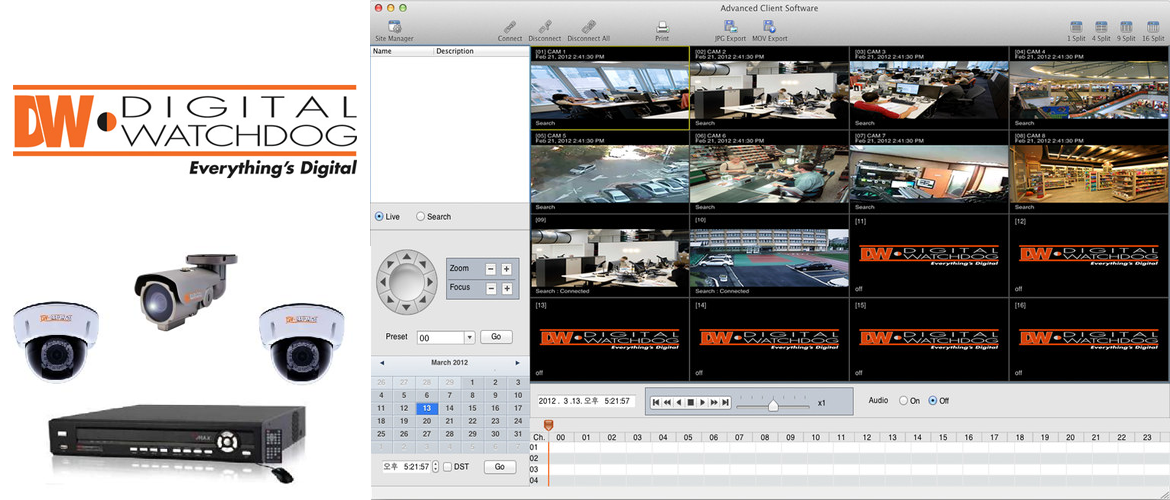The height and width of the screenshot is (500, 1170).
Task: Open the Preset dropdown
Action: tap(469, 337)
